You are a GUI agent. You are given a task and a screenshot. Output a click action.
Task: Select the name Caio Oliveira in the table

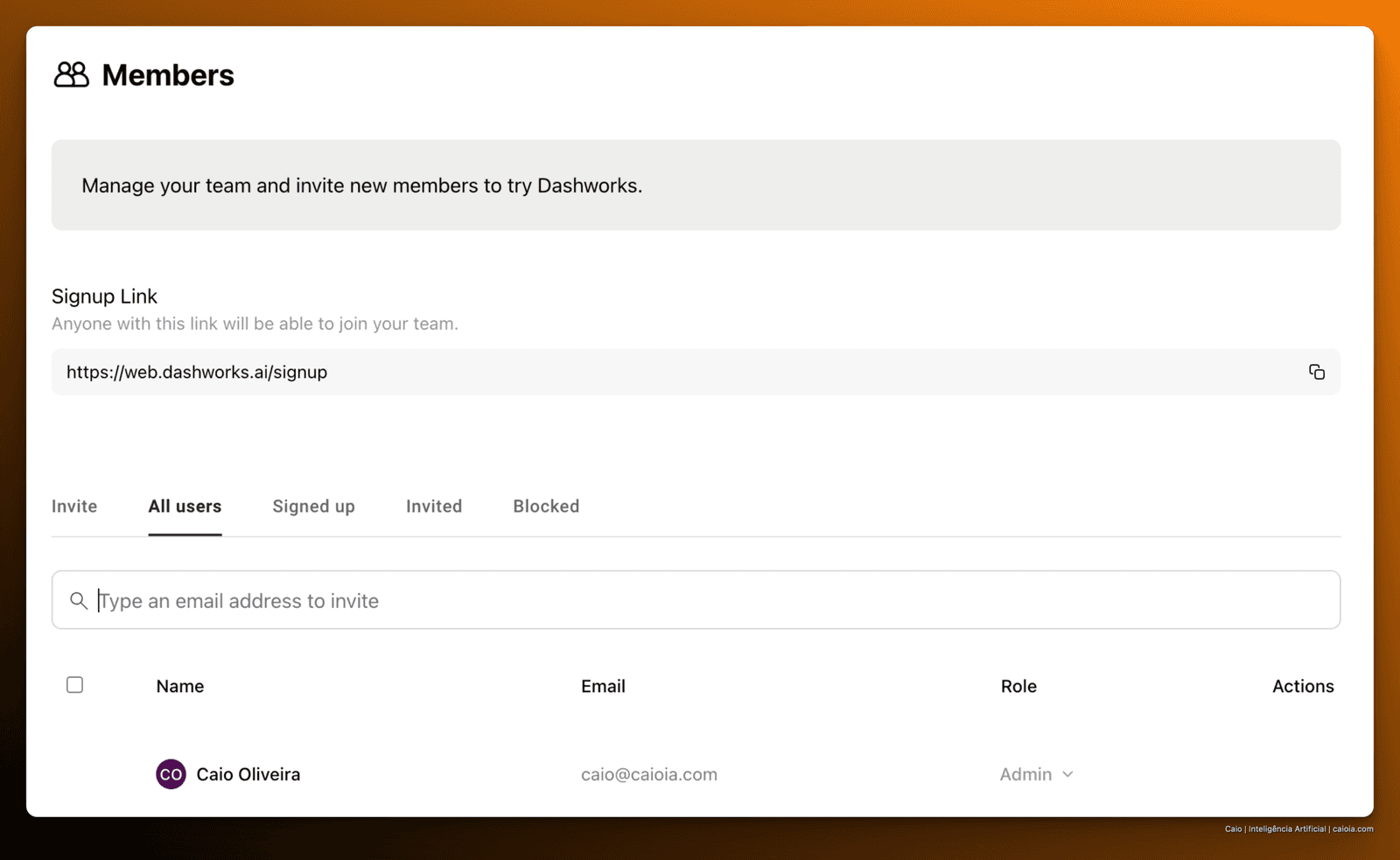click(x=248, y=774)
